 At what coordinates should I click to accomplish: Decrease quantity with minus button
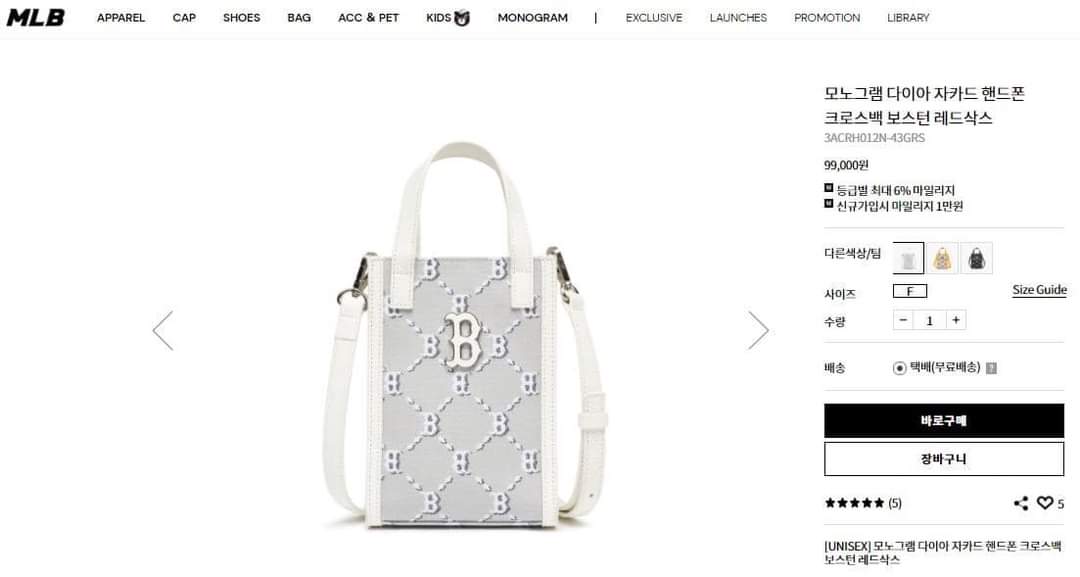coord(903,320)
